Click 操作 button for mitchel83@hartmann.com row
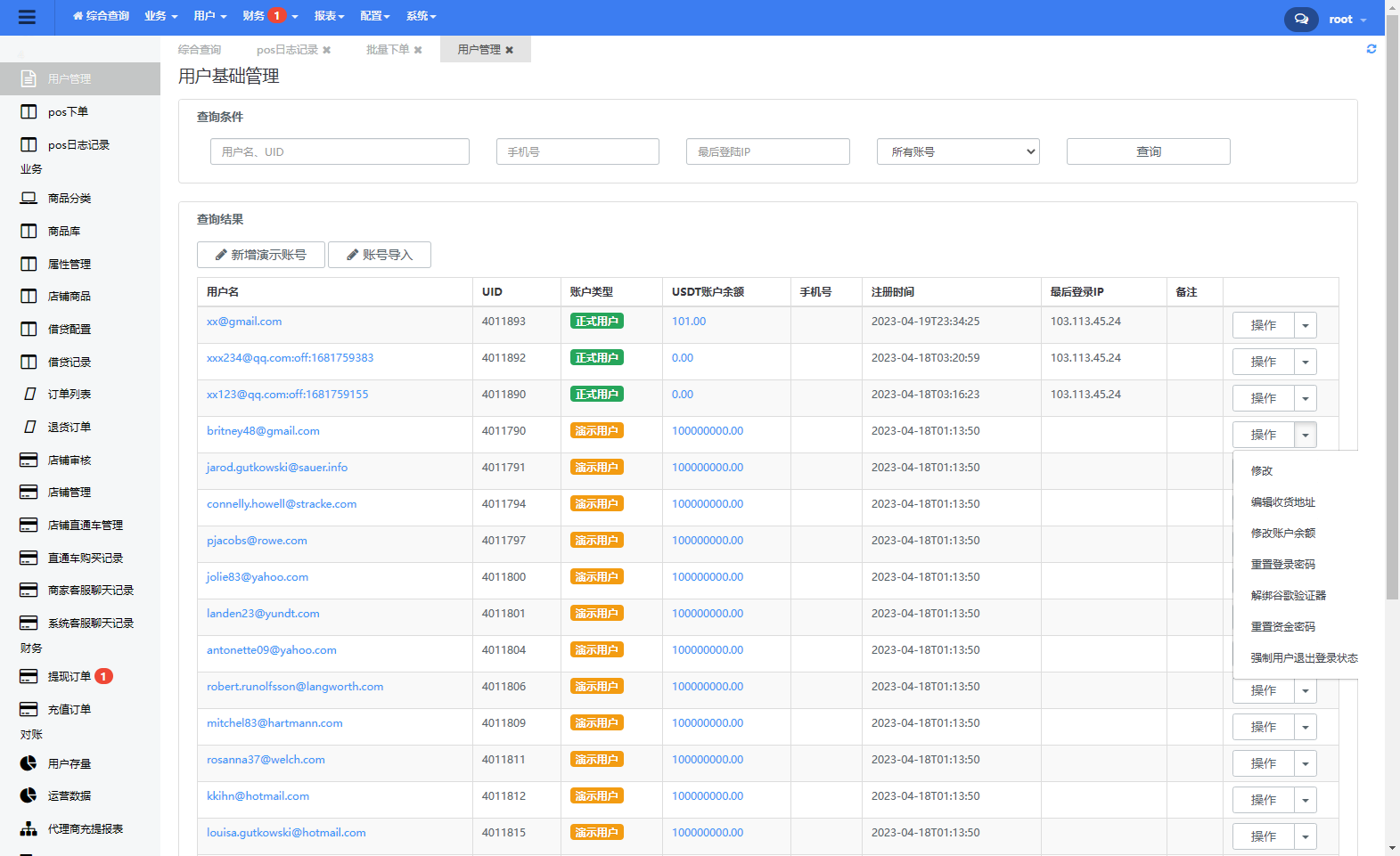 1264,727
